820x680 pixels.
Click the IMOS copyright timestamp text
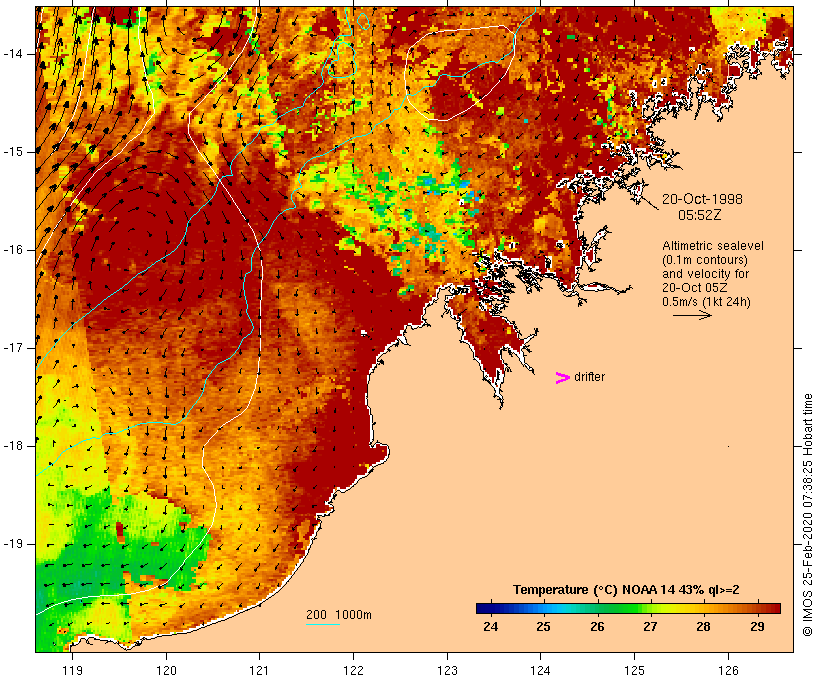(807, 515)
